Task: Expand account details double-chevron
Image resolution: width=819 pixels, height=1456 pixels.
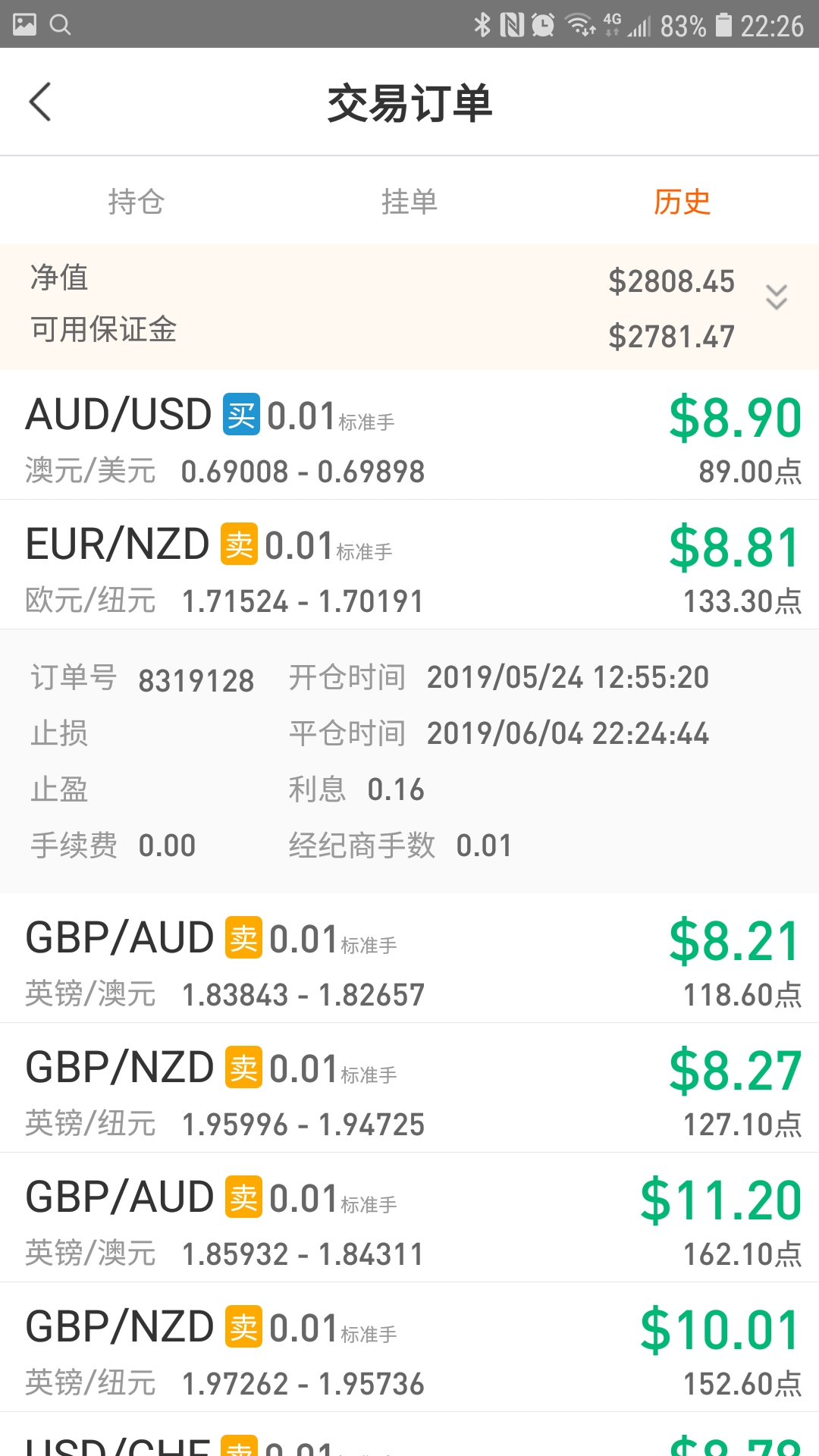Action: coord(777,297)
